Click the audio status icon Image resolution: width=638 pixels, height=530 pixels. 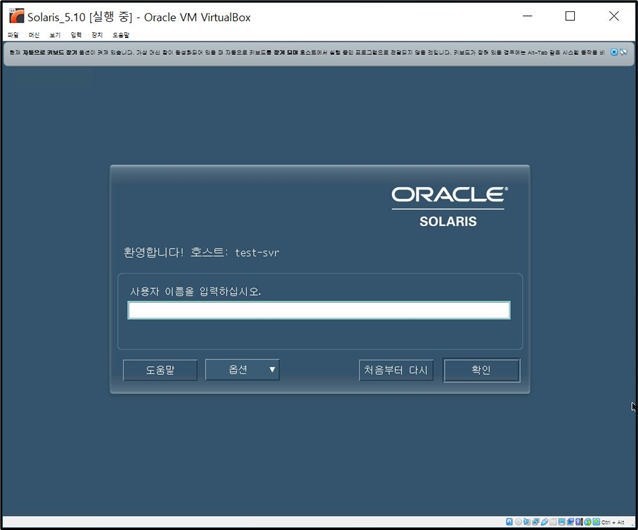click(527, 522)
